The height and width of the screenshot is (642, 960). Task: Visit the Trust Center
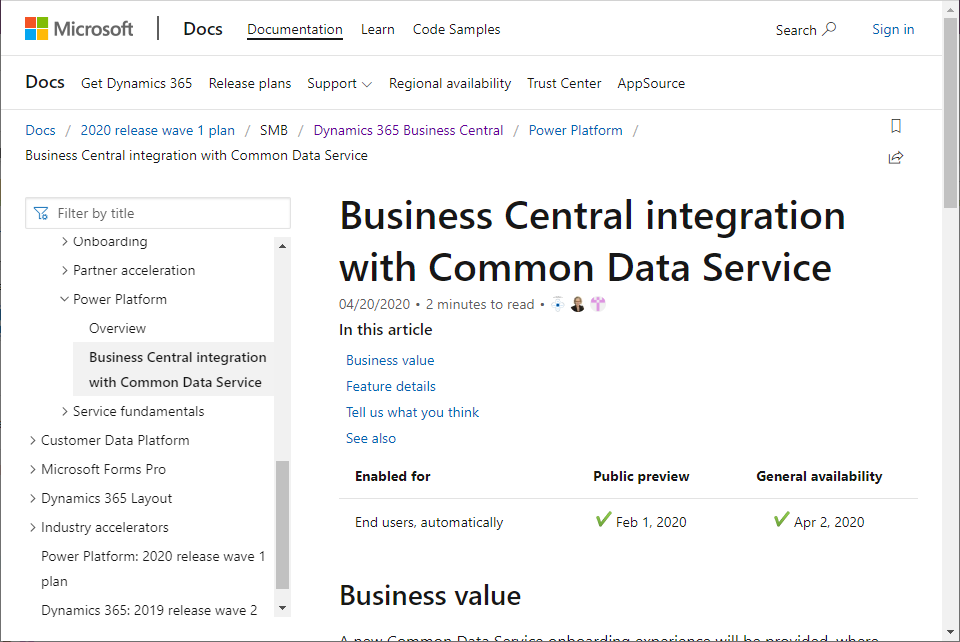pos(564,83)
